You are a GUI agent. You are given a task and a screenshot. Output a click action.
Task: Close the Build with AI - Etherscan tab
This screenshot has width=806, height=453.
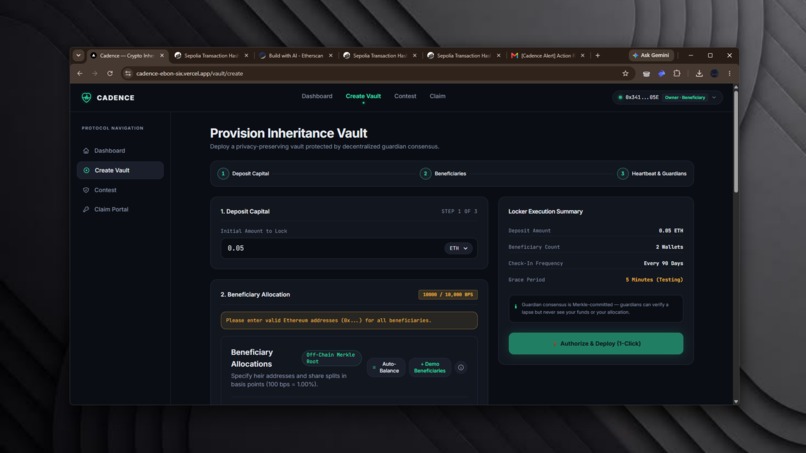click(331, 56)
